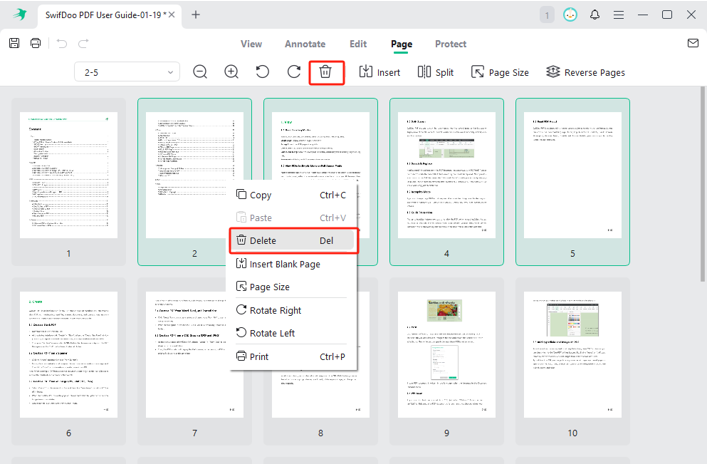Click the Insert page button
This screenshot has height=464, width=707.
pyautogui.click(x=380, y=72)
